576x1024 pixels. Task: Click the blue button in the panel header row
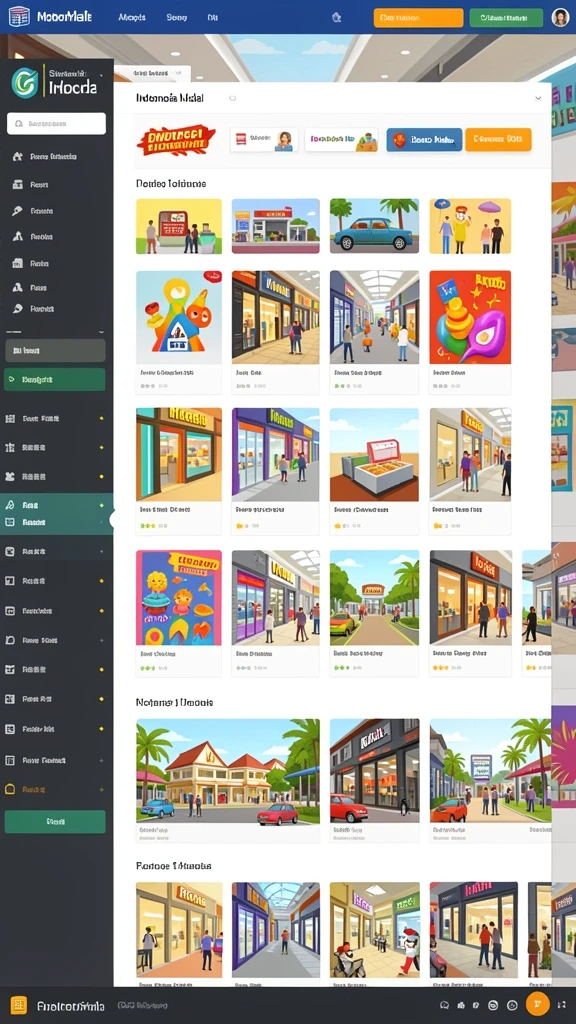click(x=424, y=139)
